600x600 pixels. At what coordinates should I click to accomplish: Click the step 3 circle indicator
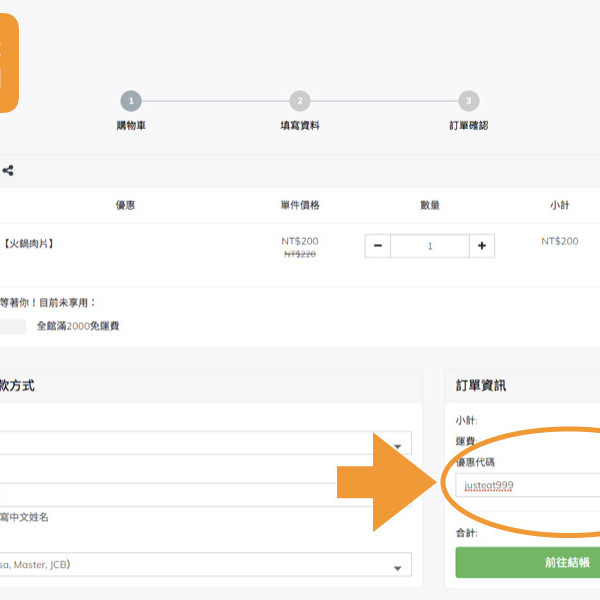[468, 101]
